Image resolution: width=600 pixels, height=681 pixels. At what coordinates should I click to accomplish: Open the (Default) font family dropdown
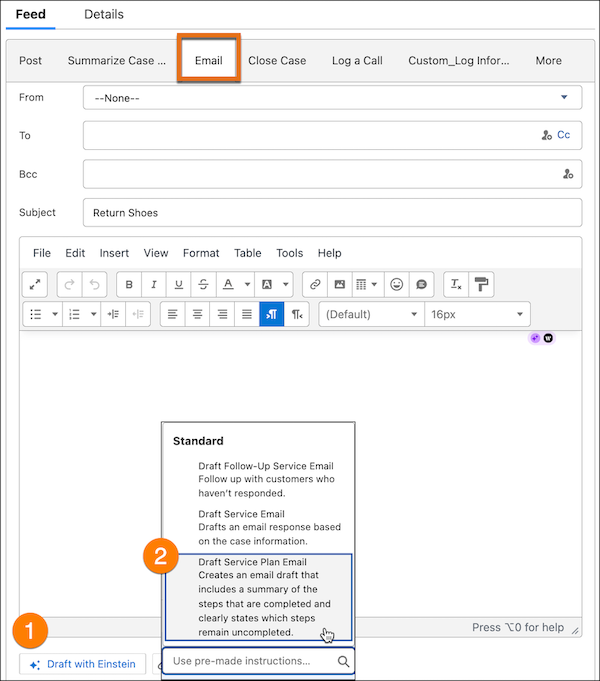371,314
